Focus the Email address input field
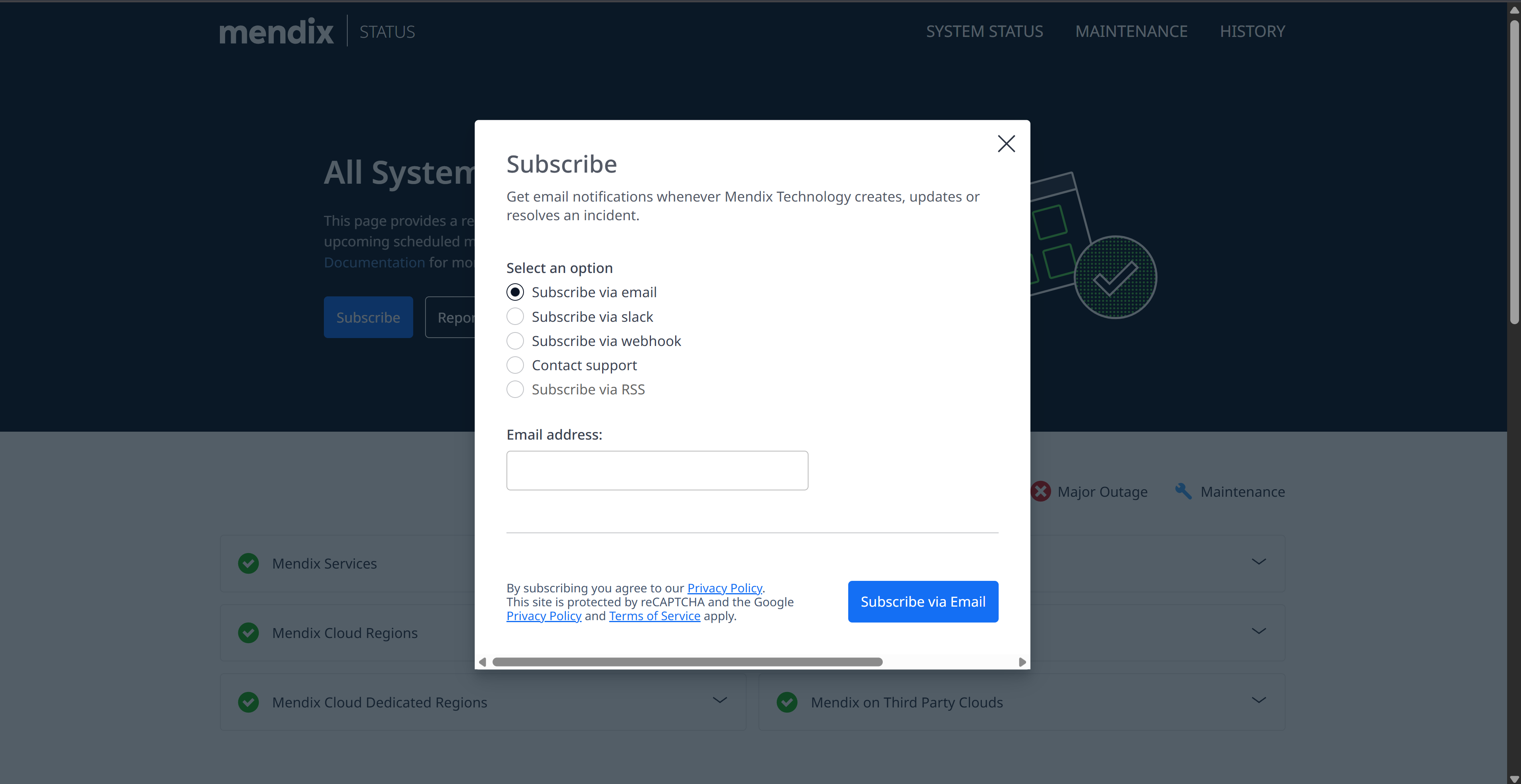The image size is (1521, 784). pyautogui.click(x=657, y=471)
